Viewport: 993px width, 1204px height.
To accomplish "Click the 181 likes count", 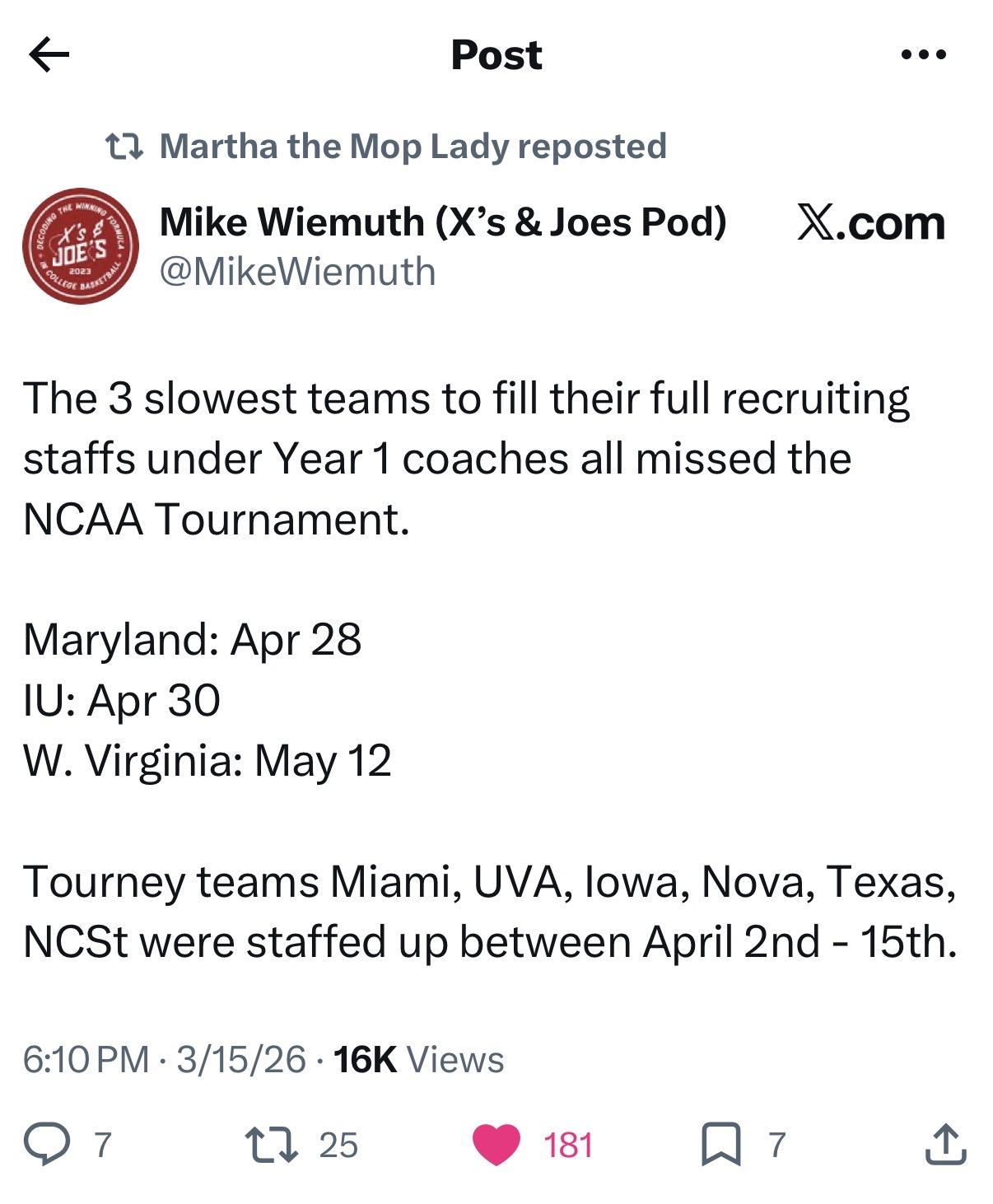I will pos(568,1146).
